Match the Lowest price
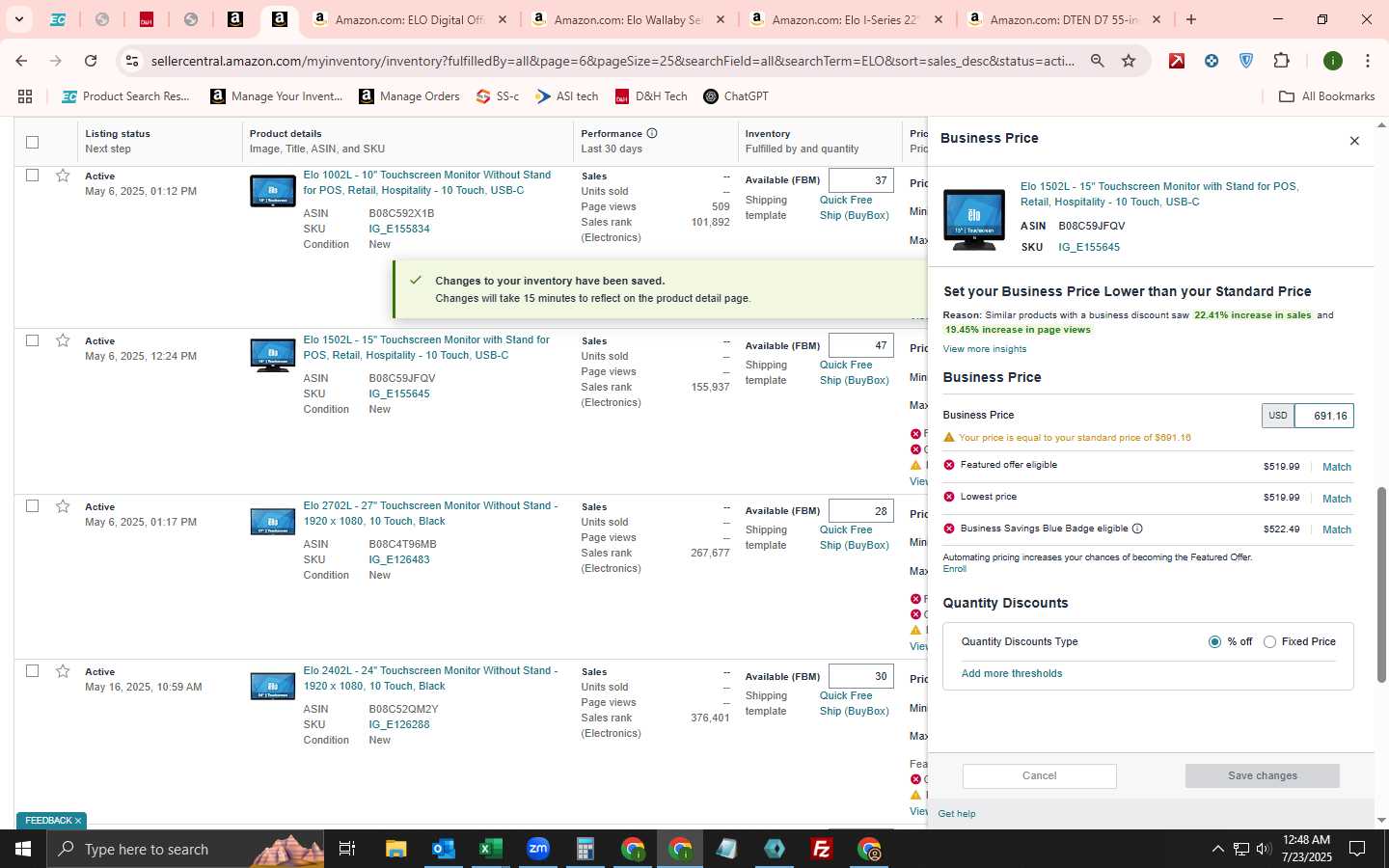Screen dimensions: 1389x868 1336,499
